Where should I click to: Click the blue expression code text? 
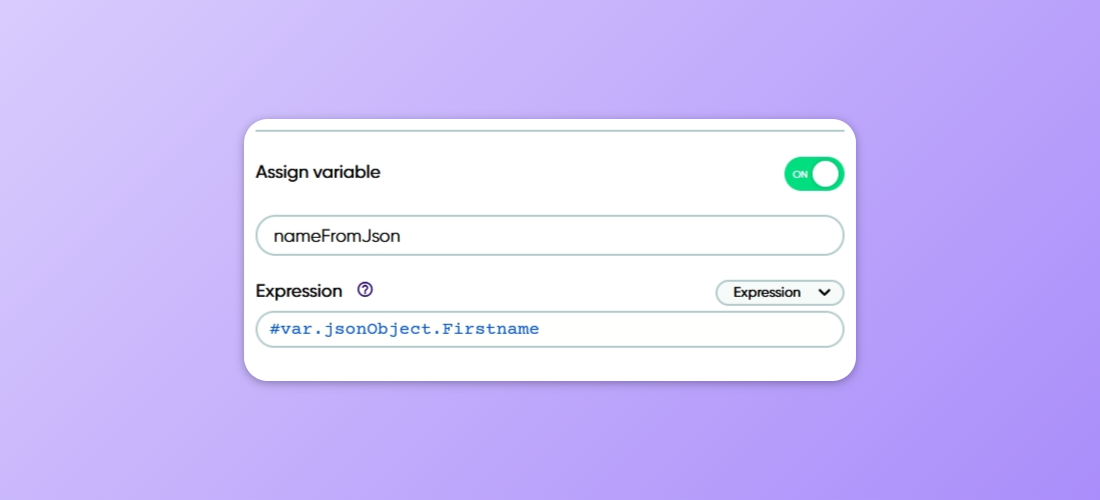click(405, 329)
